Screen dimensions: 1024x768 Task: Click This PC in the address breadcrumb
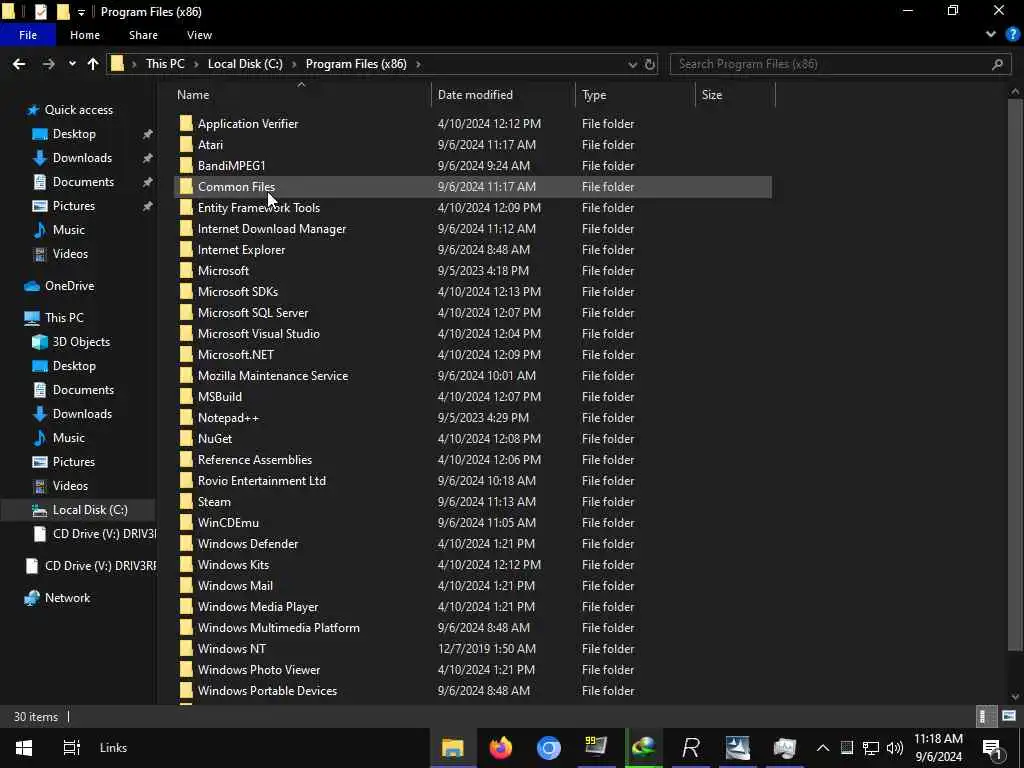click(x=165, y=64)
